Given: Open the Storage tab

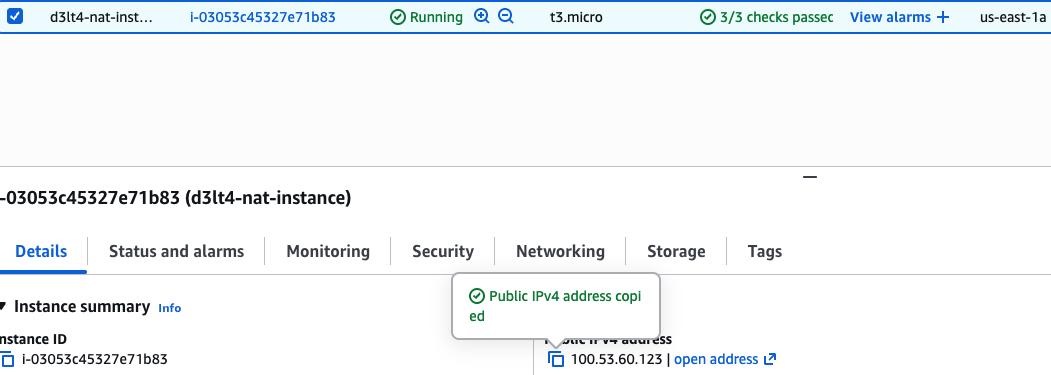Looking at the screenshot, I should [x=676, y=252].
